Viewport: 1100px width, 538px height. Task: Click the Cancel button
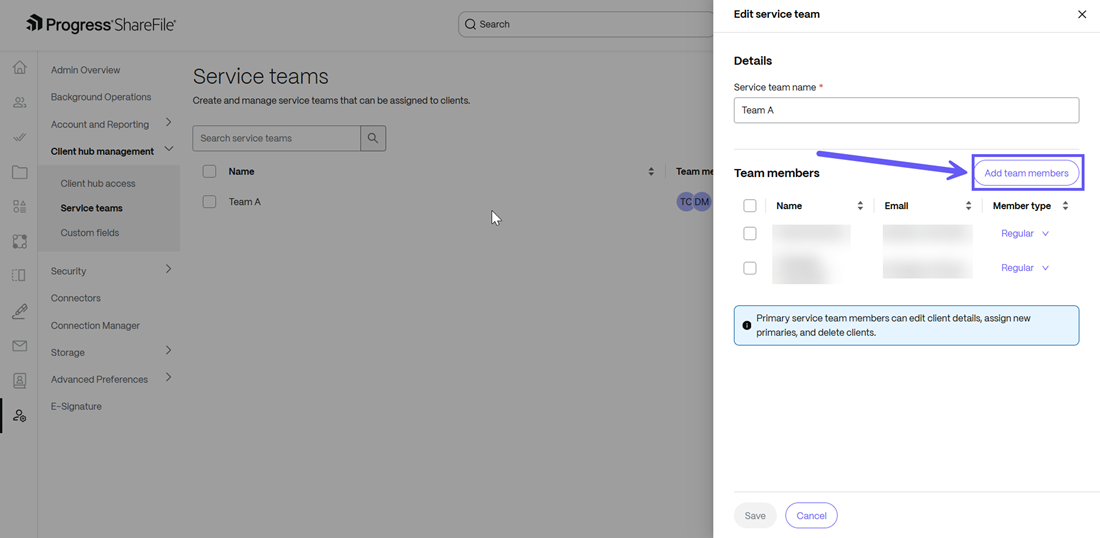811,516
